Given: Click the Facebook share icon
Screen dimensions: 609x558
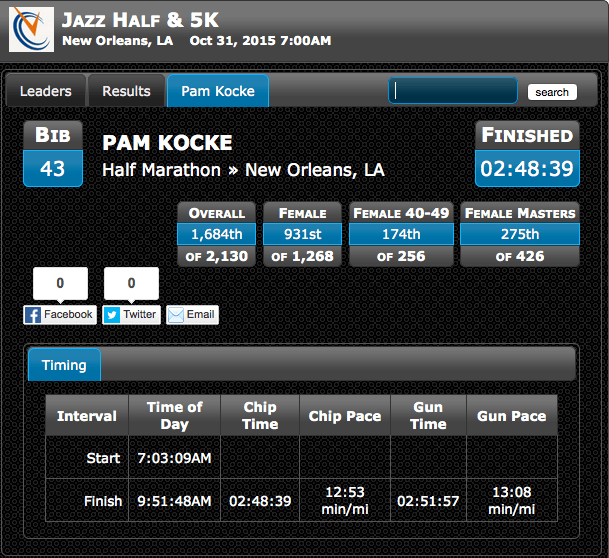Looking at the screenshot, I should (33, 315).
